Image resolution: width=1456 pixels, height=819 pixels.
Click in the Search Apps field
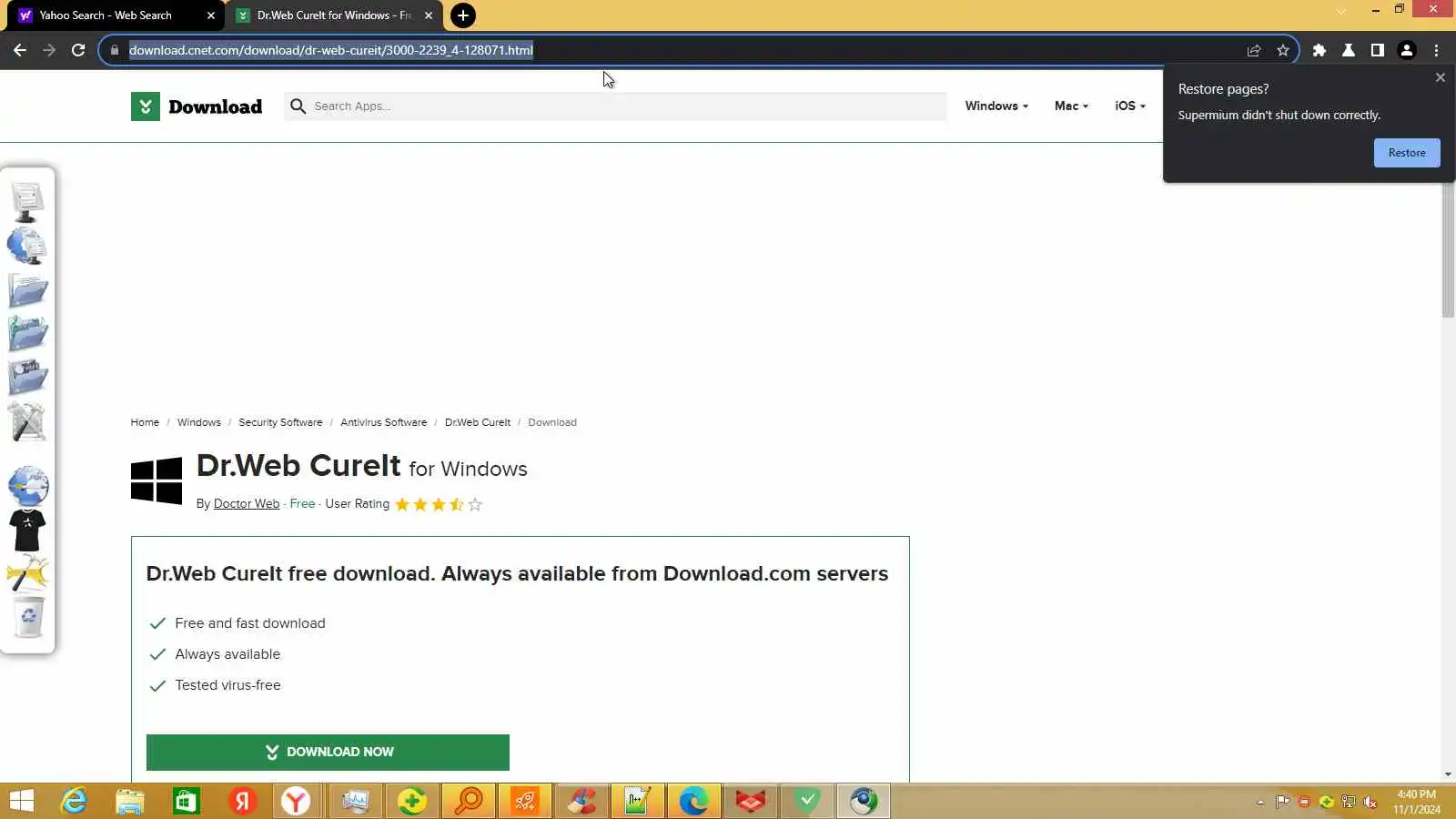(615, 106)
